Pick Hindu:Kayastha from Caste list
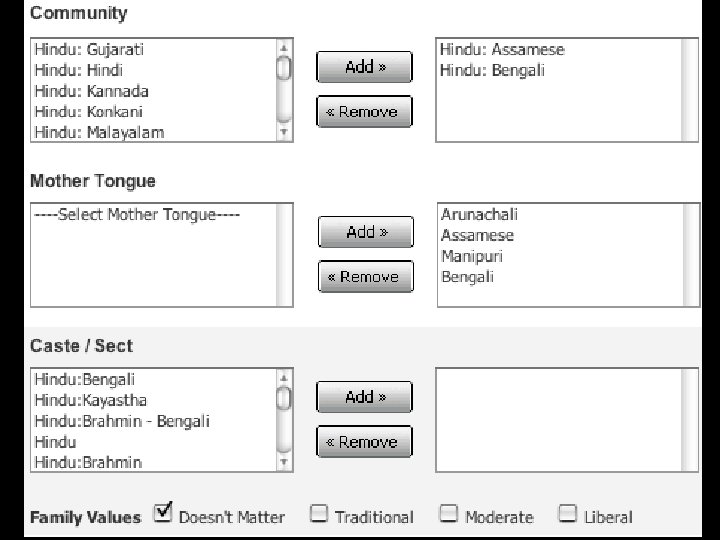This screenshot has height=540, width=720. click(x=90, y=400)
